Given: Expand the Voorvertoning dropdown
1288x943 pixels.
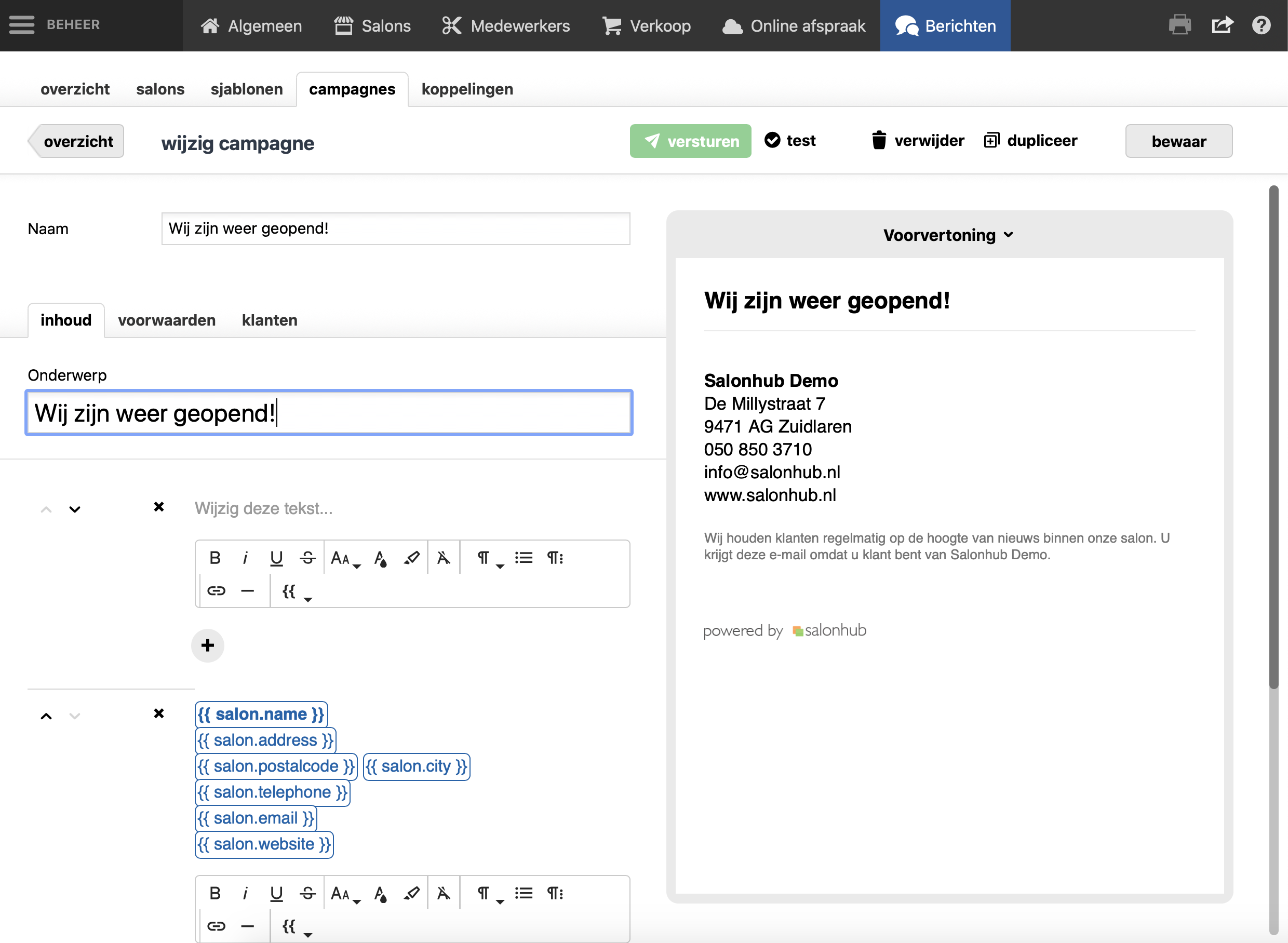Looking at the screenshot, I should [948, 235].
